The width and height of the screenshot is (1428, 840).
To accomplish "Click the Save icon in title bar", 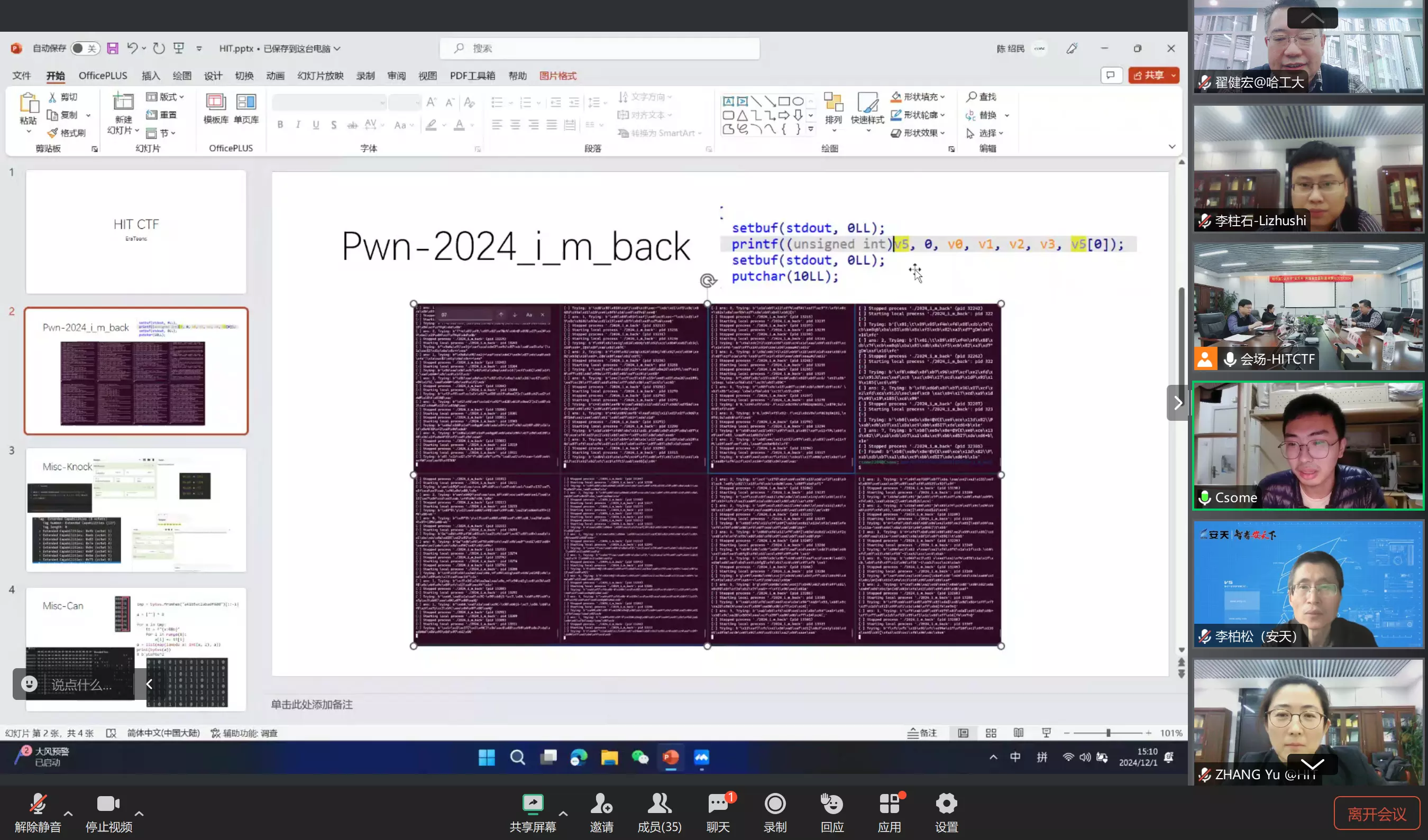I will click(x=113, y=49).
